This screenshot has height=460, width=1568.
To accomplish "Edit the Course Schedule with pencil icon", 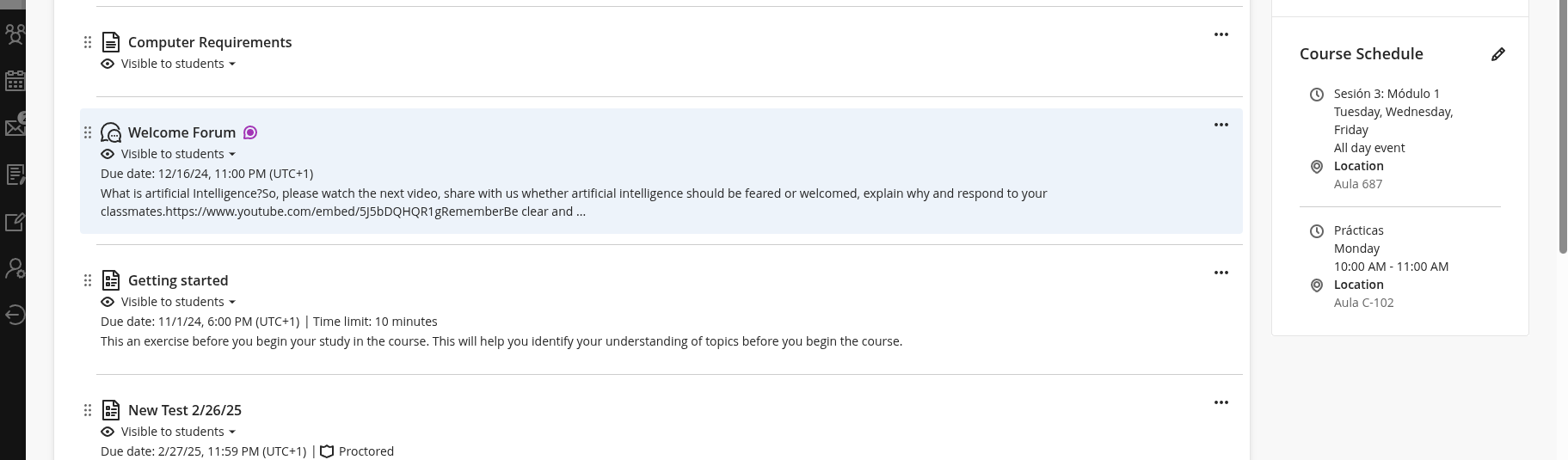I will (x=1497, y=54).
